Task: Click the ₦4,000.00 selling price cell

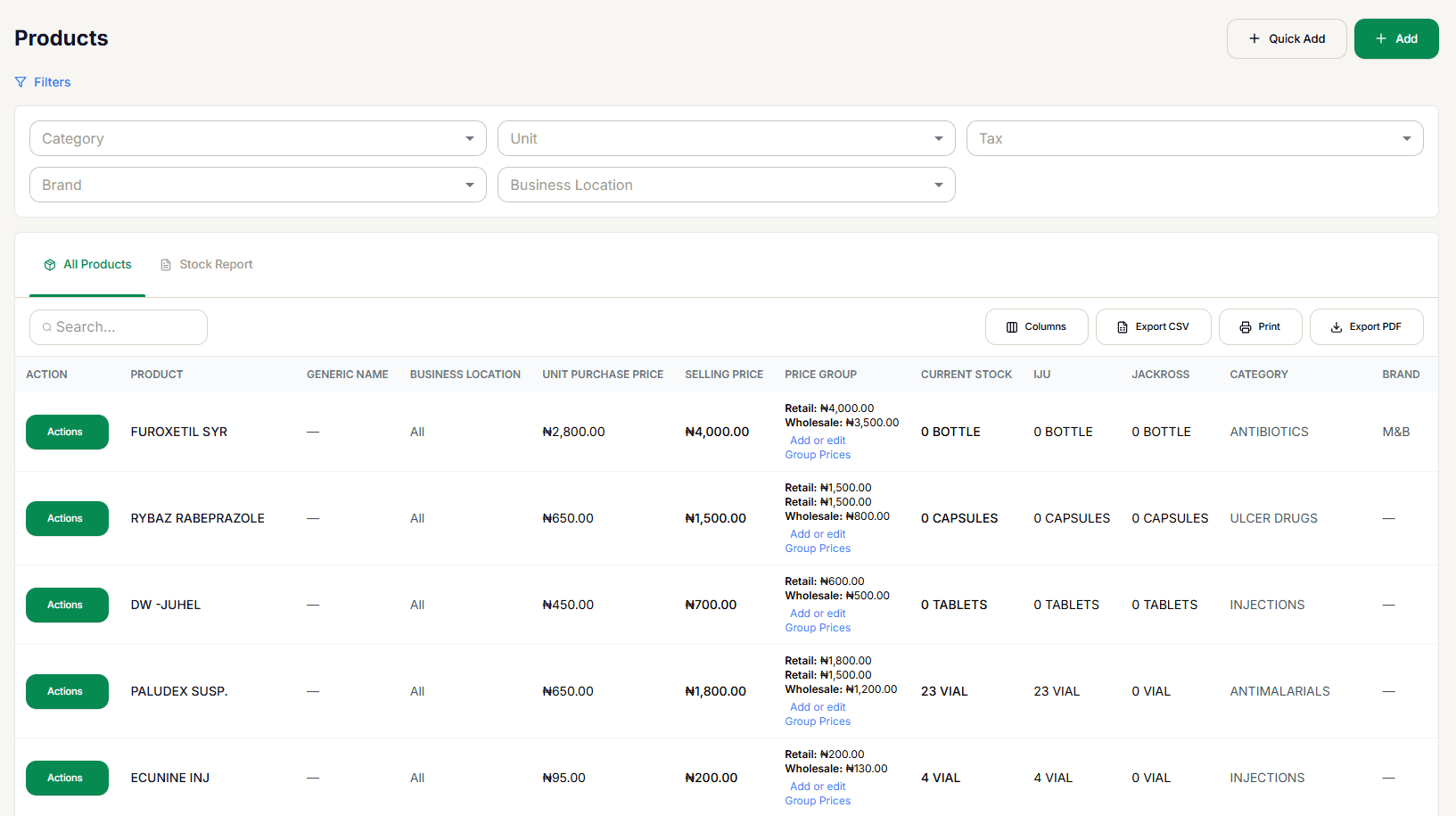Action: (x=717, y=432)
